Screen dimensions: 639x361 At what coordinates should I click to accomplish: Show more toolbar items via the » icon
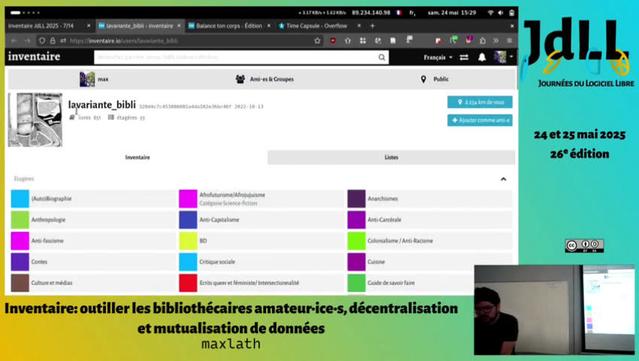pyautogui.click(x=496, y=40)
